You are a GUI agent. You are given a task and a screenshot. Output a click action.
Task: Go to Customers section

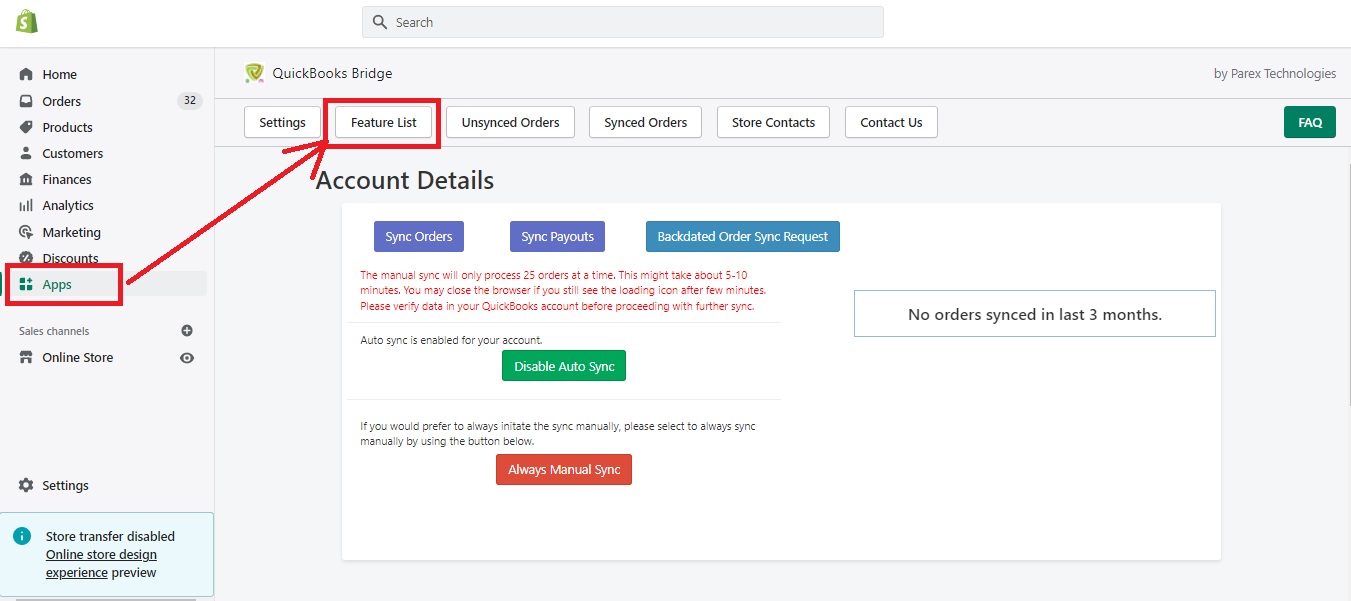click(72, 153)
